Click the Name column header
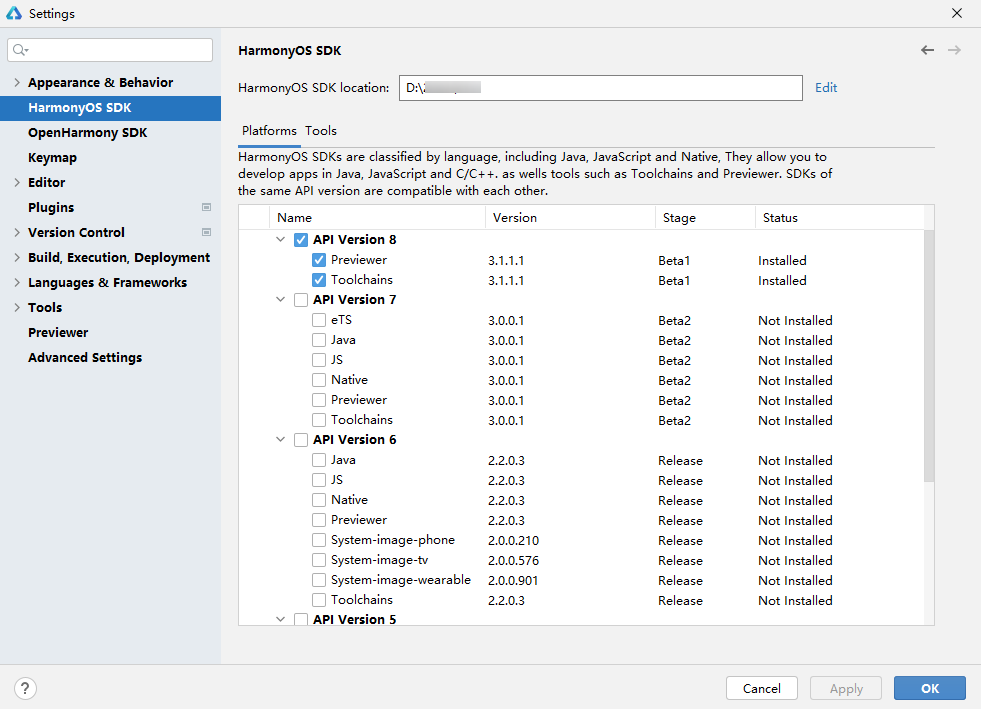This screenshot has width=981, height=709. [x=377, y=218]
